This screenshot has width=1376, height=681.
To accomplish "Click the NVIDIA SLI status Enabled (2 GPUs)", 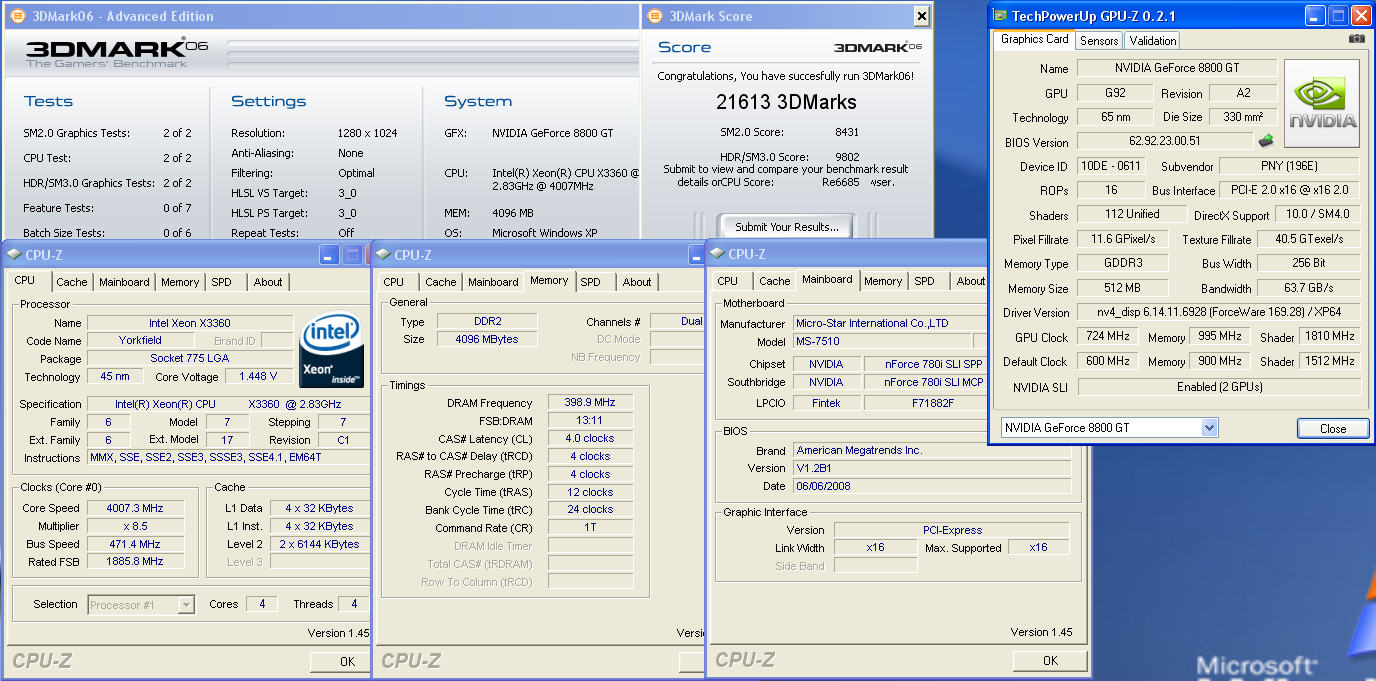I will [1219, 387].
